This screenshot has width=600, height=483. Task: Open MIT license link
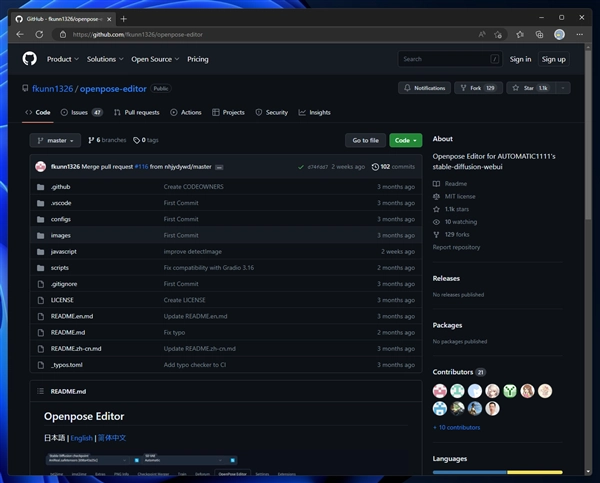[x=455, y=196]
